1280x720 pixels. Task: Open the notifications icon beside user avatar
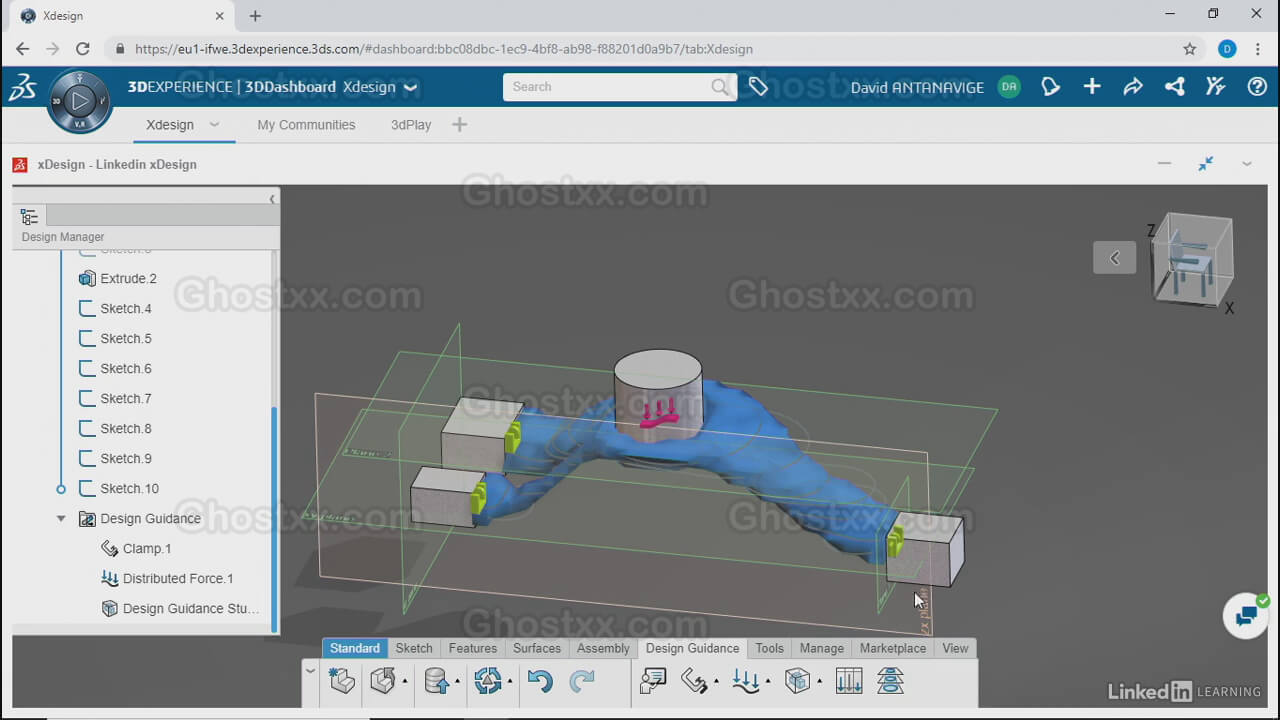pos(1050,87)
